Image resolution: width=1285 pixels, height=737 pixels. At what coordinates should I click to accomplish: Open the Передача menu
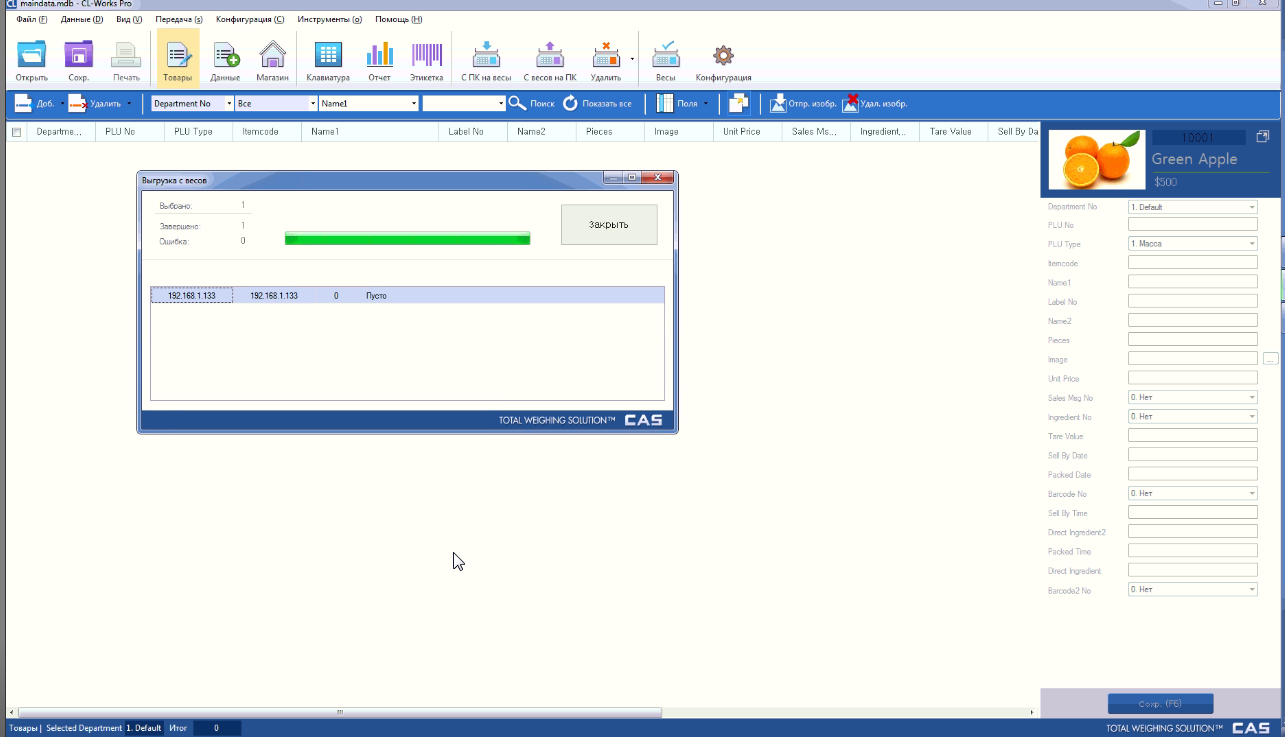[x=178, y=19]
